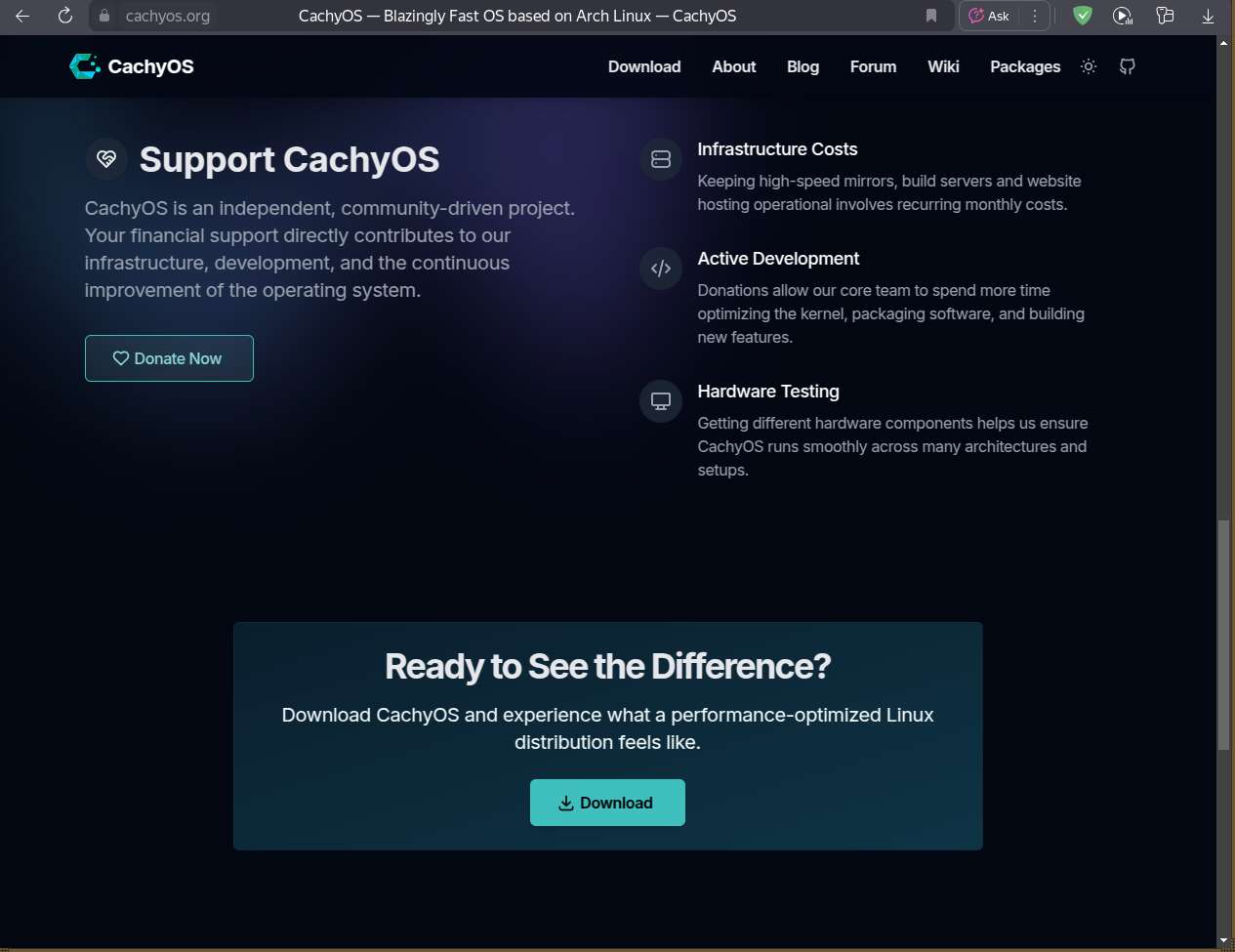The width and height of the screenshot is (1235, 952).
Task: Click the "Support CachyOS" heading
Action: coord(289,159)
